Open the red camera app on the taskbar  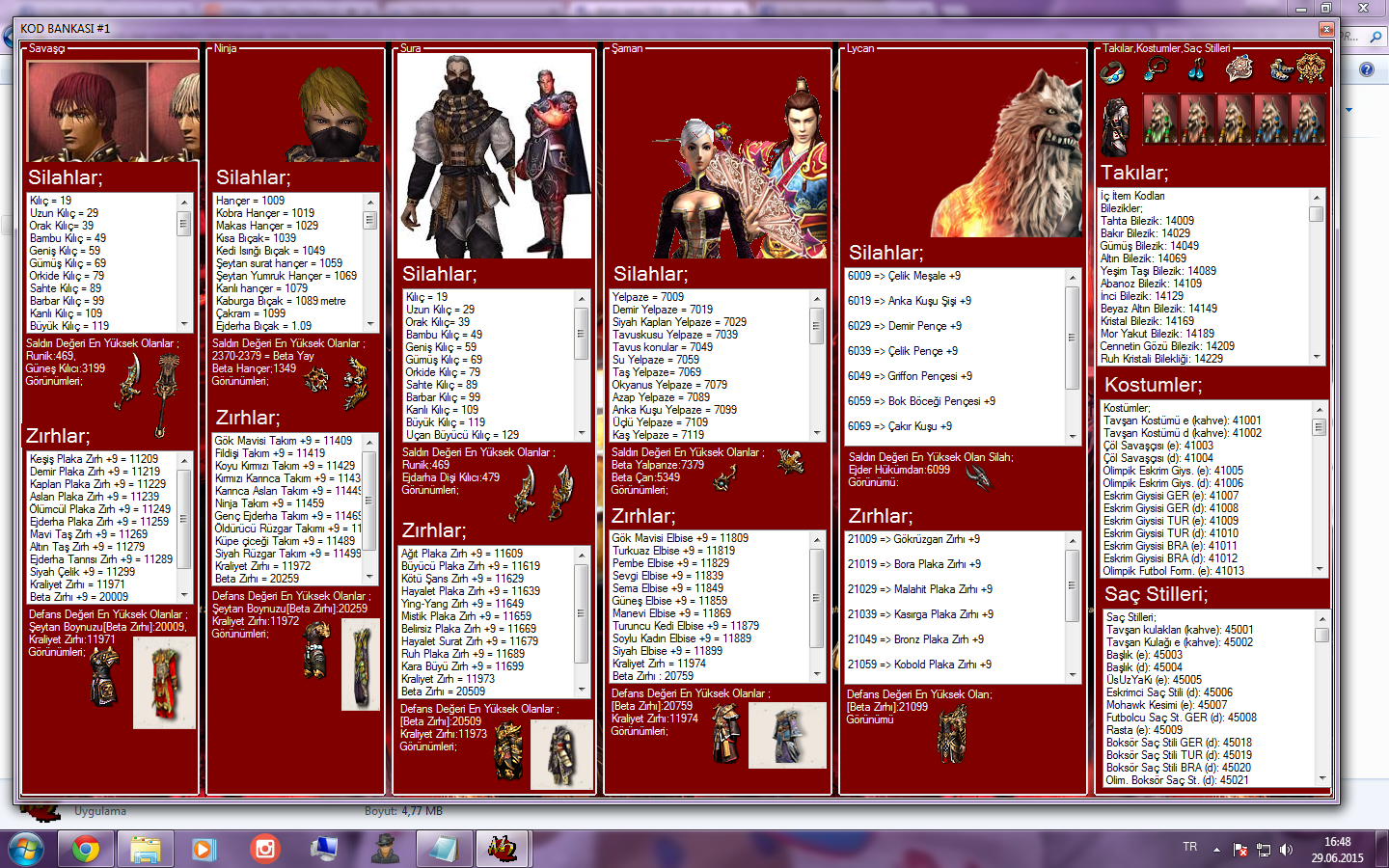[x=264, y=849]
